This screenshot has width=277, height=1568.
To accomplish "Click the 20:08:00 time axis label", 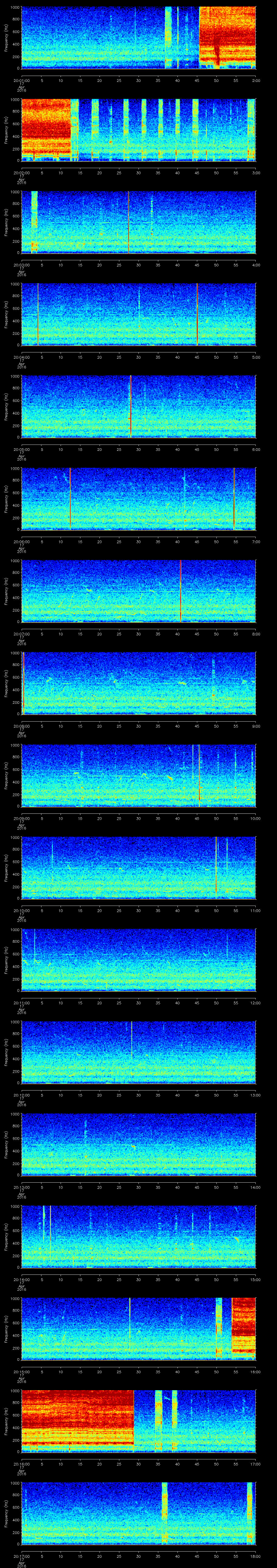I will [21, 726].
